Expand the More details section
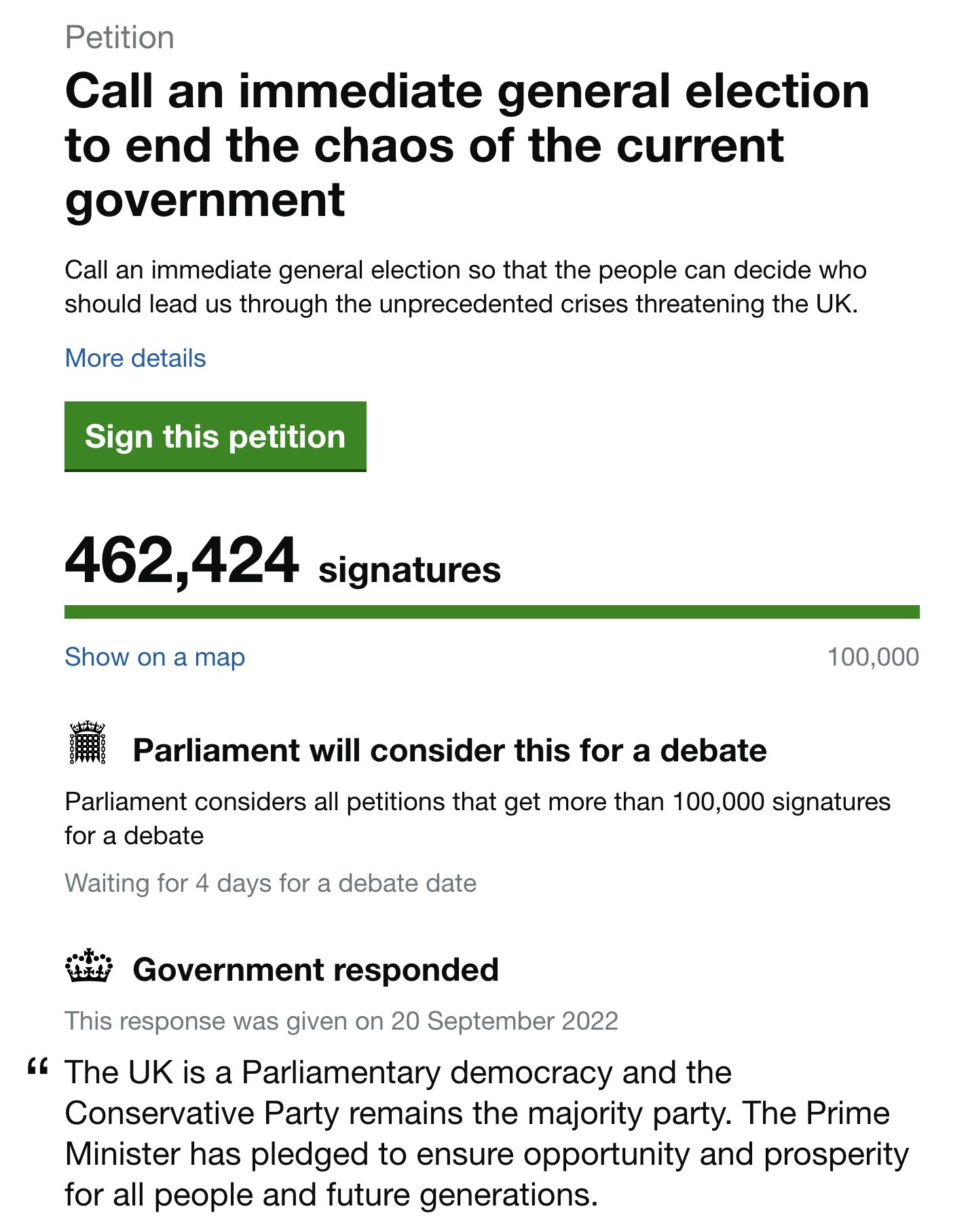The width and height of the screenshot is (968, 1232). tap(135, 358)
